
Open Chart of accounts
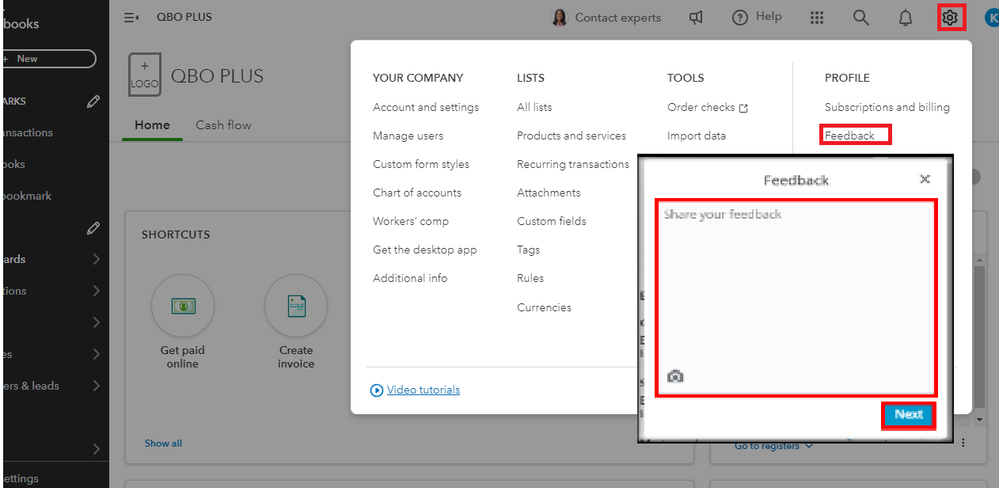pos(417,192)
